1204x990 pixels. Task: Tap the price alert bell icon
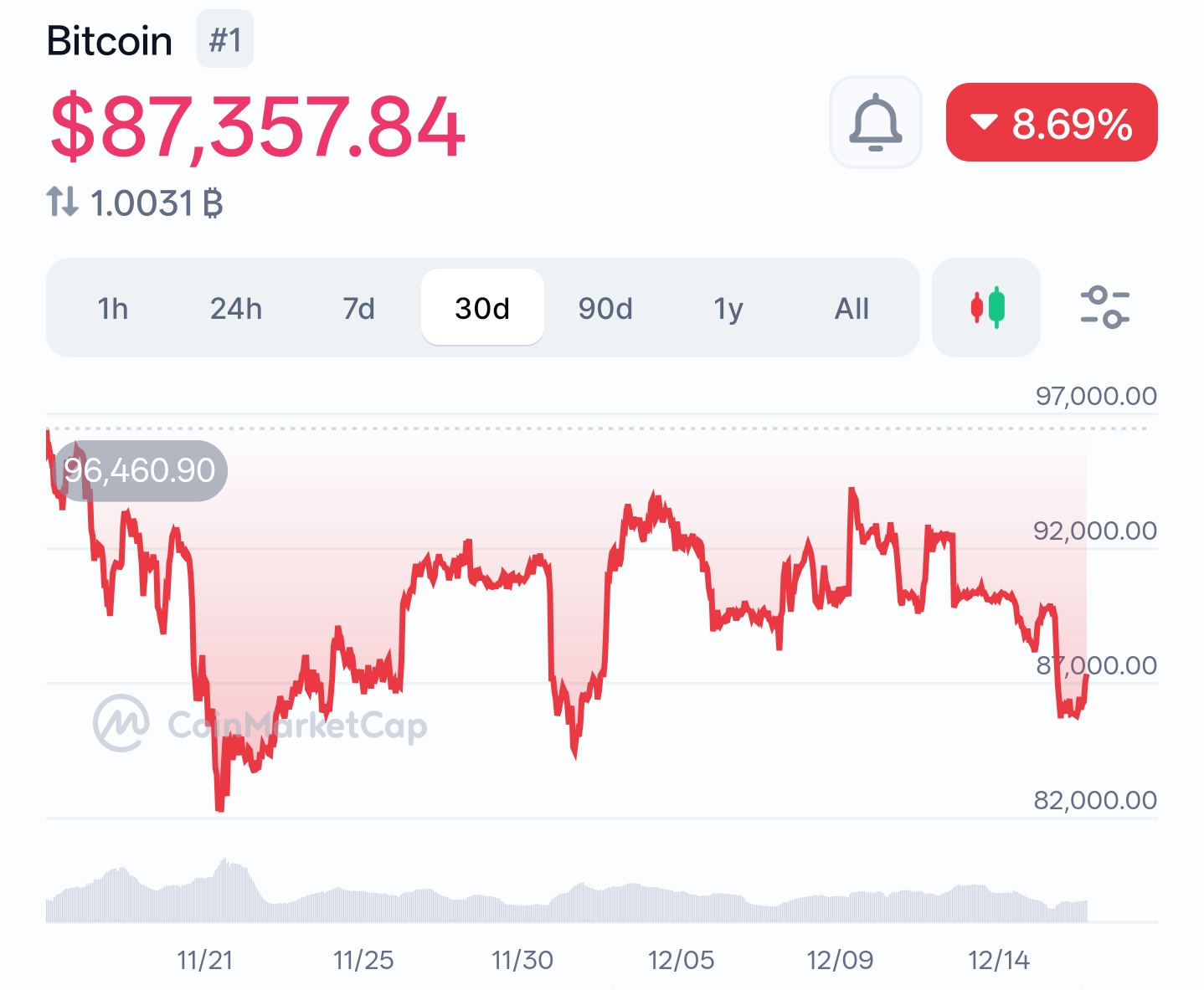pyautogui.click(x=875, y=122)
